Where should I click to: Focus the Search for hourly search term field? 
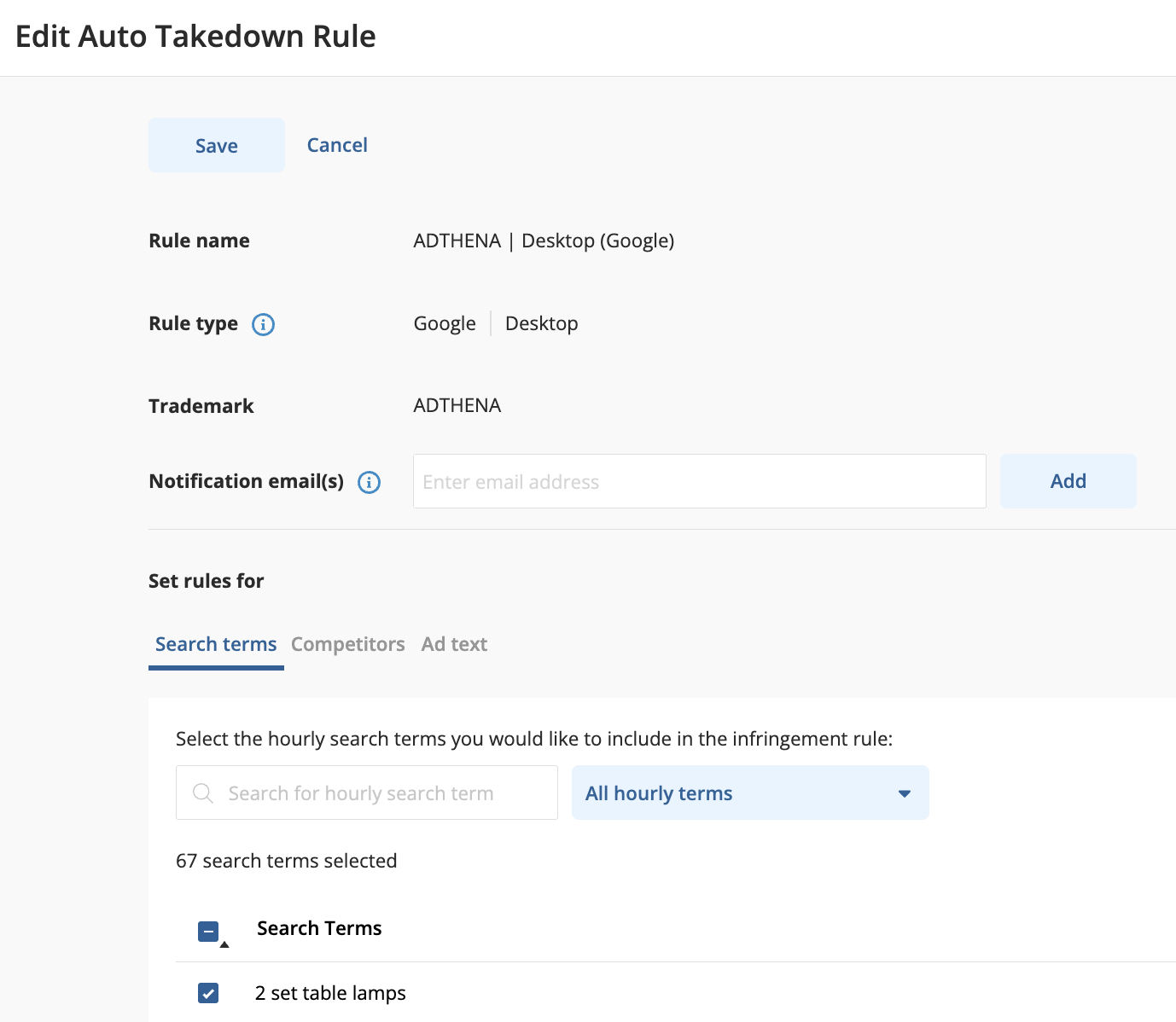(367, 793)
